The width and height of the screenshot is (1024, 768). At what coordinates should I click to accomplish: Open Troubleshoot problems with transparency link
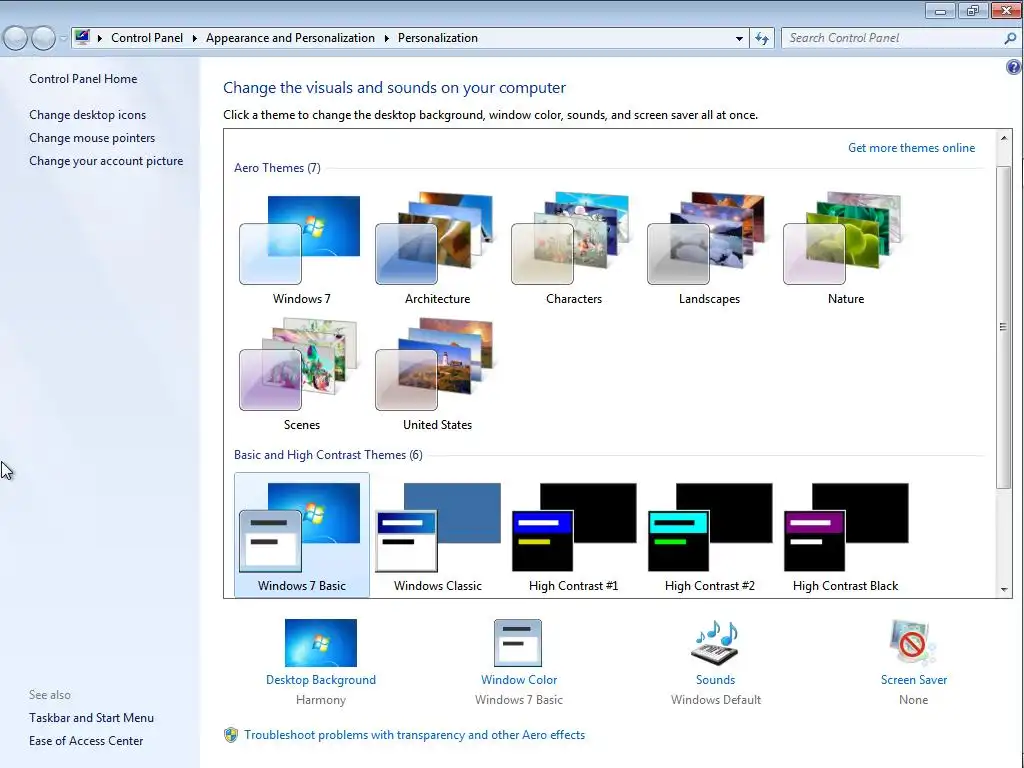click(415, 735)
